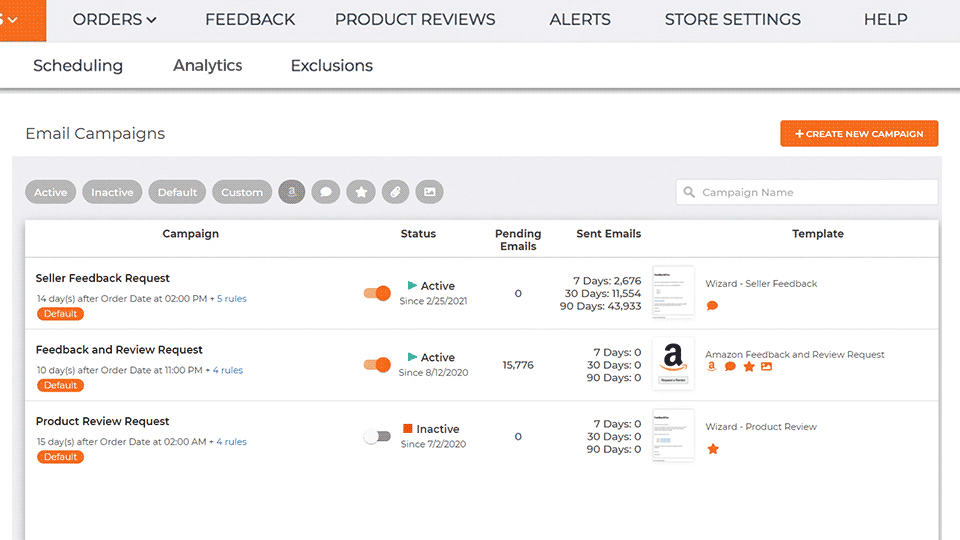Filter campaigns by the paperclip attachment icon
Screen dimensions: 960x540
point(396,192)
